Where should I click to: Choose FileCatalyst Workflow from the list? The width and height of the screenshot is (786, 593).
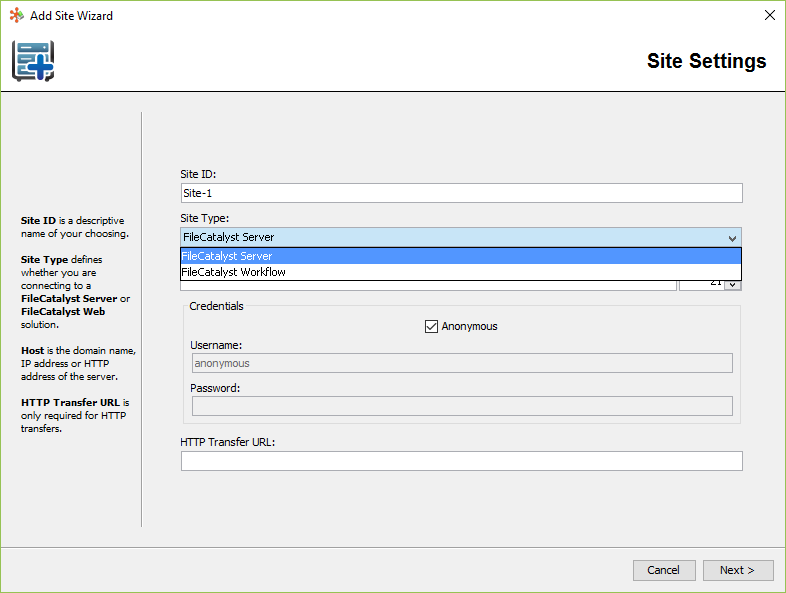click(461, 272)
